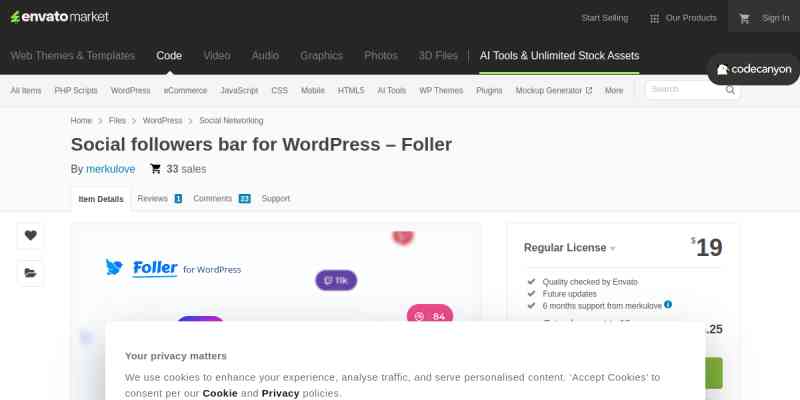Click the Sign In link
This screenshot has width=800, height=400.
775,18
